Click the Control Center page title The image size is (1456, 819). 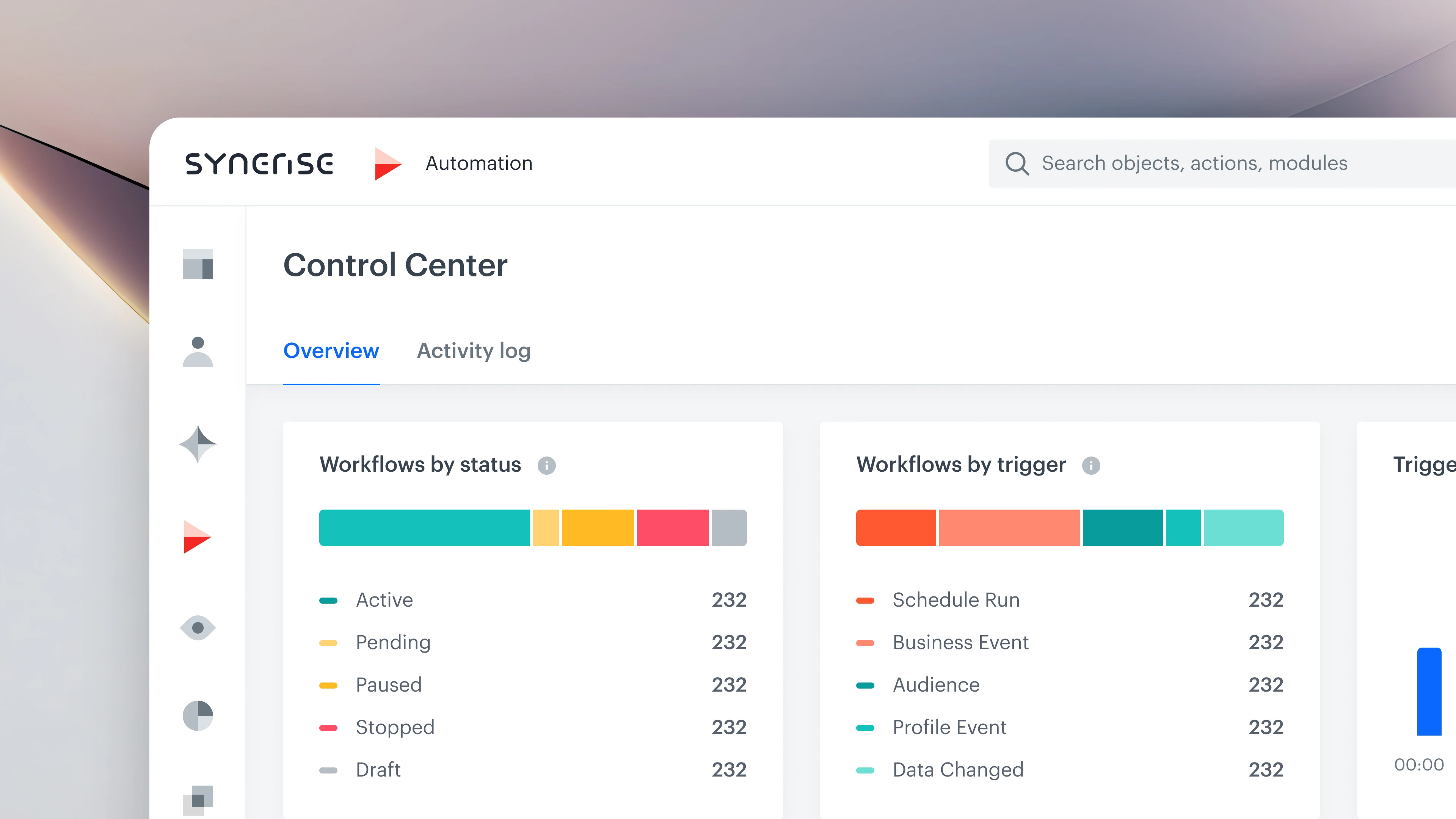click(x=395, y=265)
